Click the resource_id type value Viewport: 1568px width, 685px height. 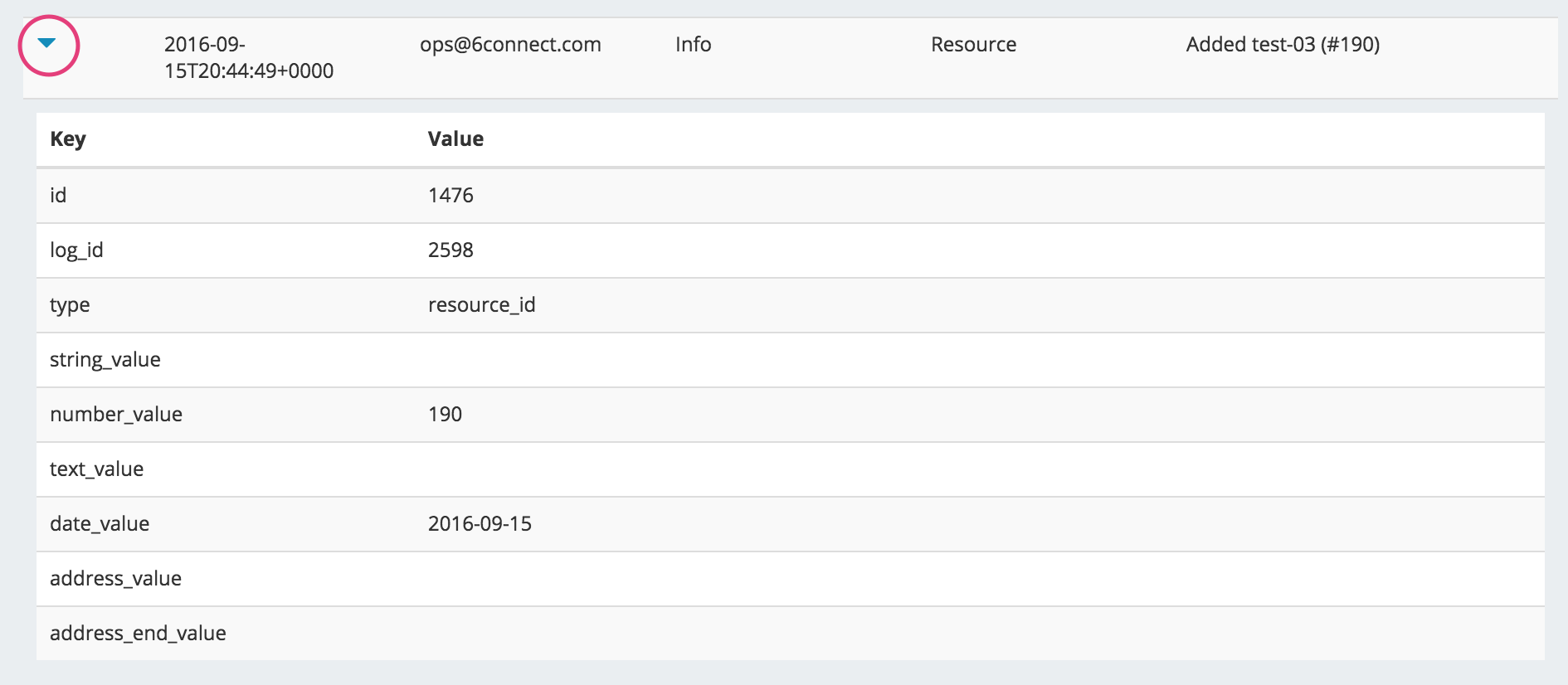coord(481,305)
